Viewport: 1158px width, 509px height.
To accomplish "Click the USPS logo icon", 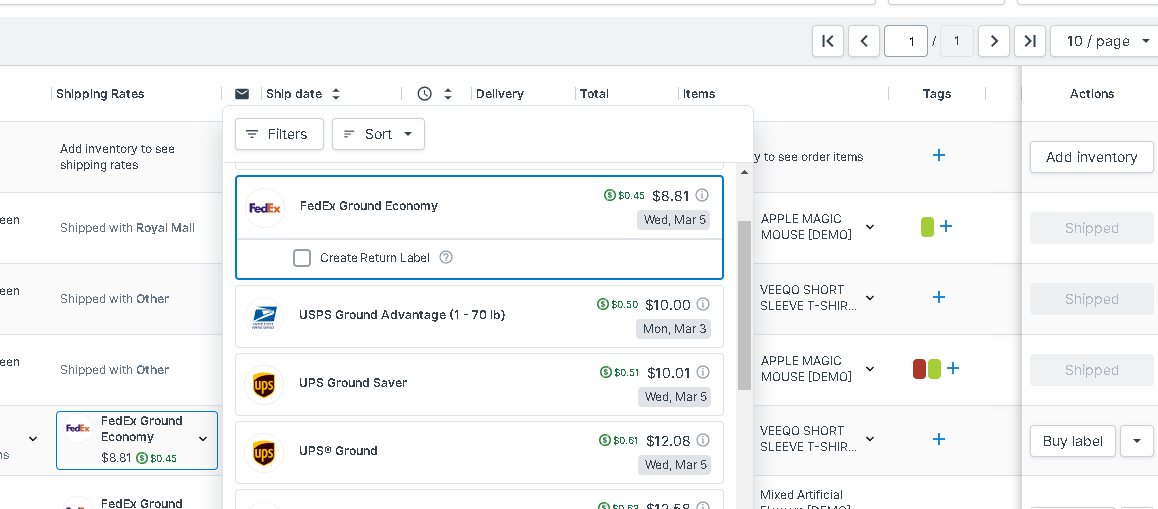I will [x=264, y=317].
